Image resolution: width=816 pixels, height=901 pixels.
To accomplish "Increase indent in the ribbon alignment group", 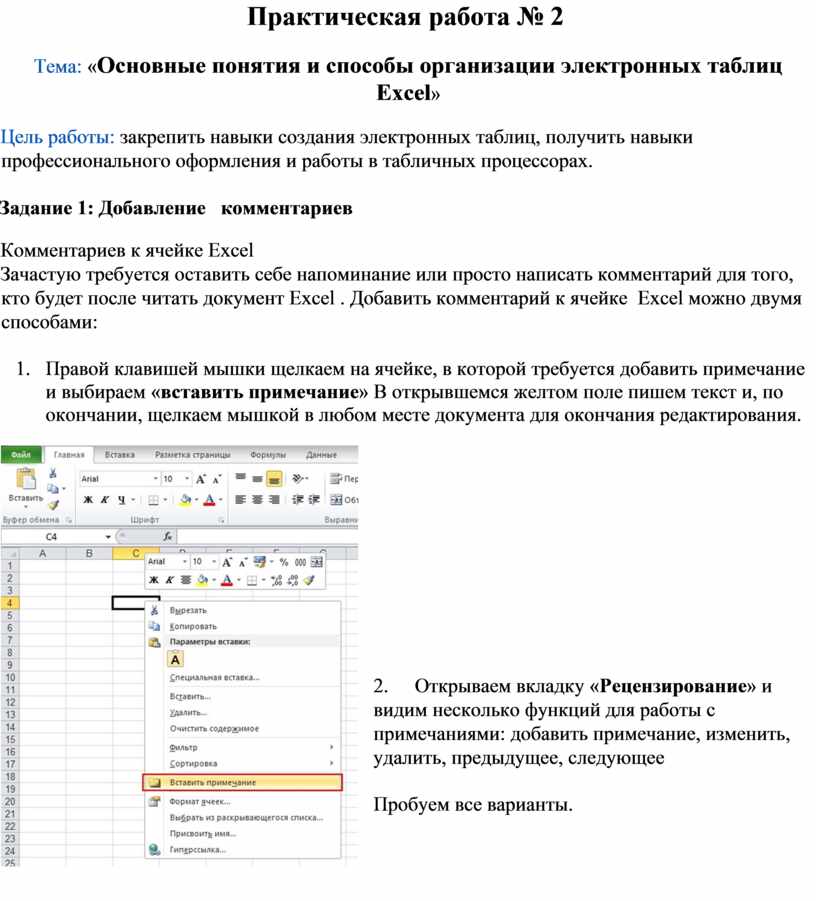I will click(314, 500).
